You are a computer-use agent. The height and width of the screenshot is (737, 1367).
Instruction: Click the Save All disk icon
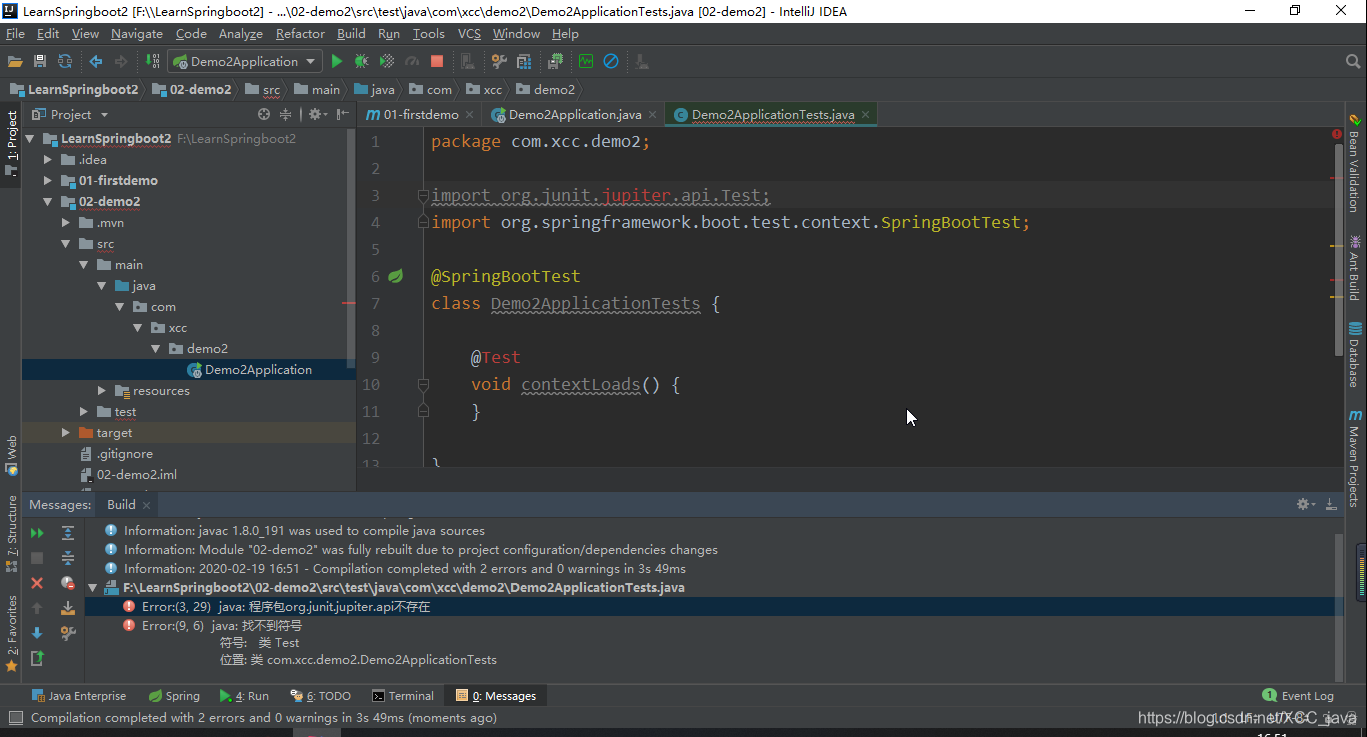tap(40, 61)
